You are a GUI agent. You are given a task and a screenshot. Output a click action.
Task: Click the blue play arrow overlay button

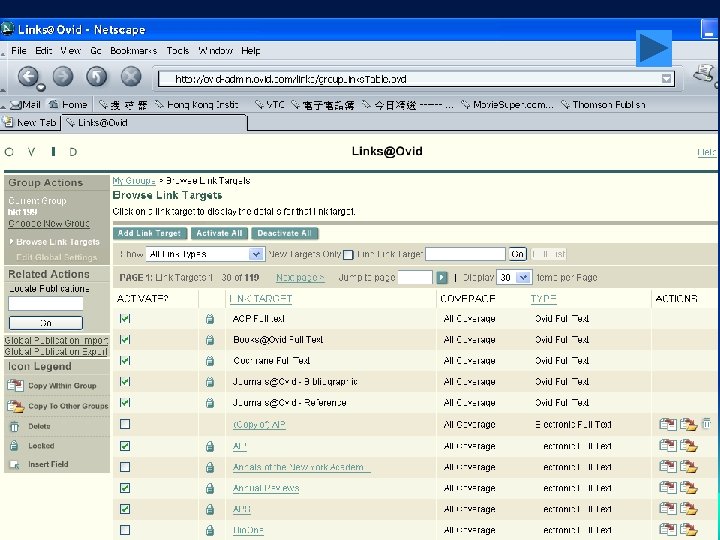pyautogui.click(x=654, y=48)
